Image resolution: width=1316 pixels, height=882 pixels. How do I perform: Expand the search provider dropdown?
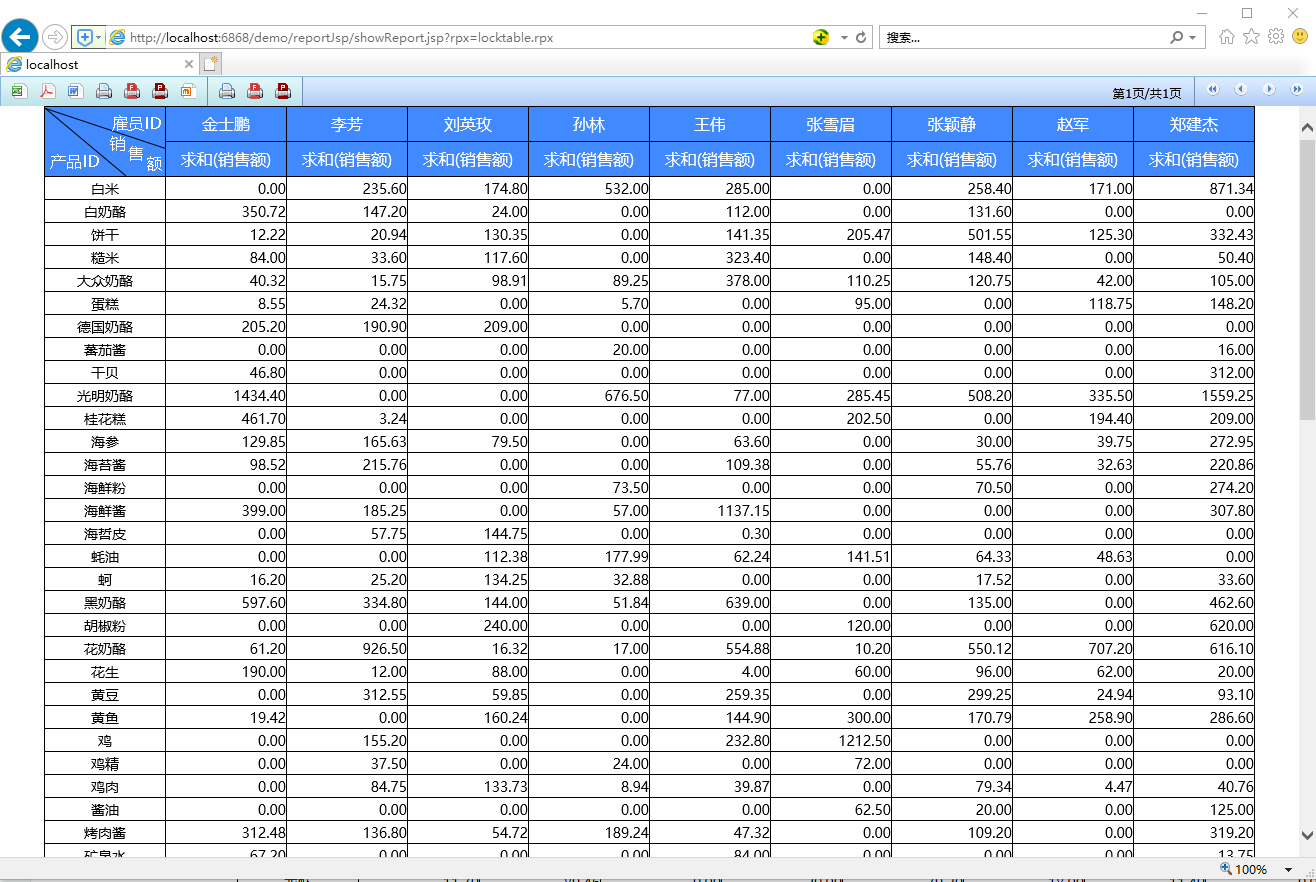1193,37
